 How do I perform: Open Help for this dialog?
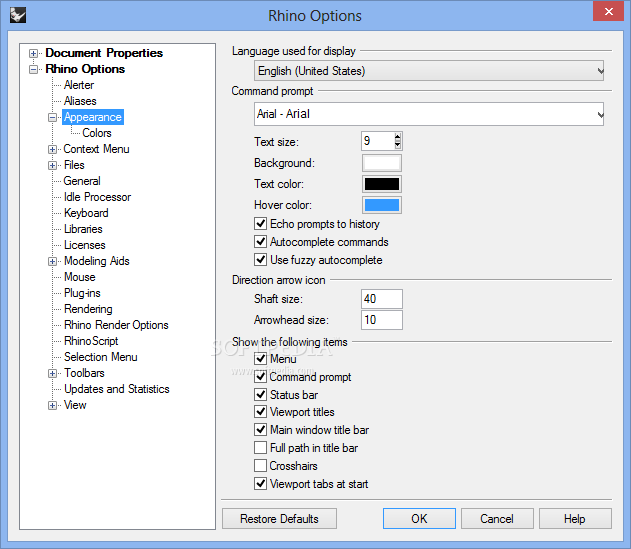pos(575,518)
